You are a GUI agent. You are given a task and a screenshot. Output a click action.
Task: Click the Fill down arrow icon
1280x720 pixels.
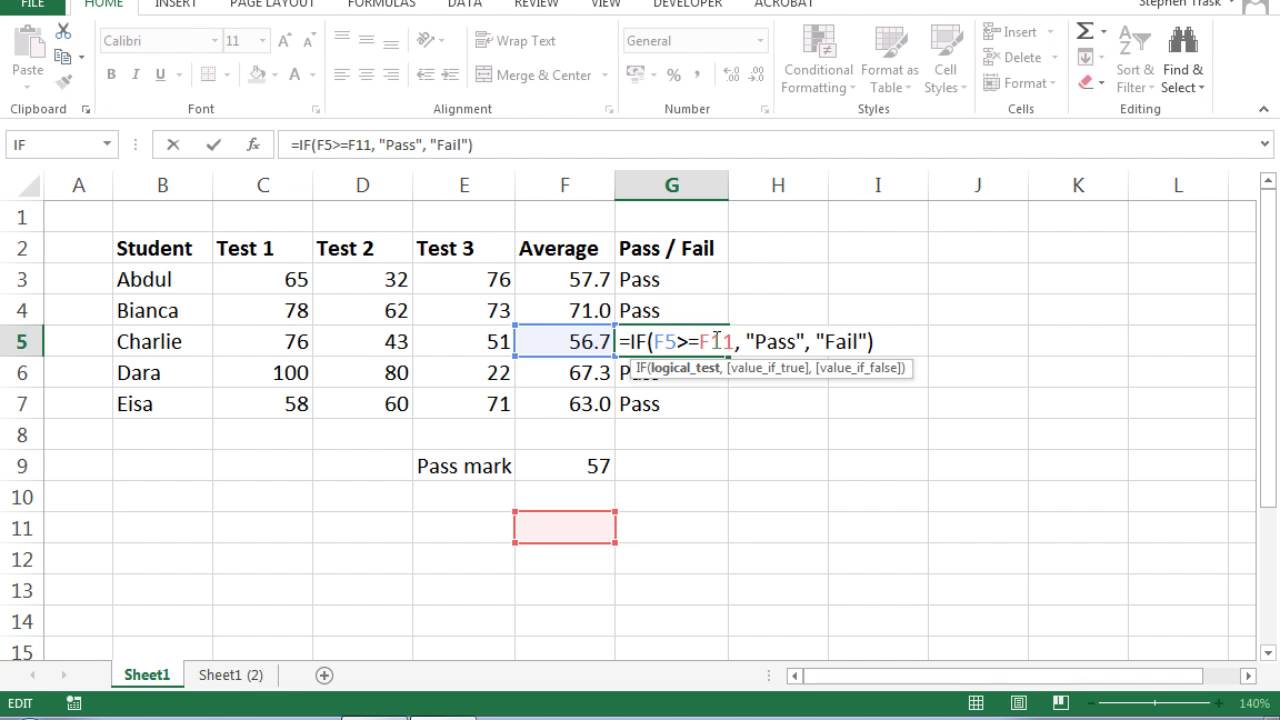coord(1086,58)
